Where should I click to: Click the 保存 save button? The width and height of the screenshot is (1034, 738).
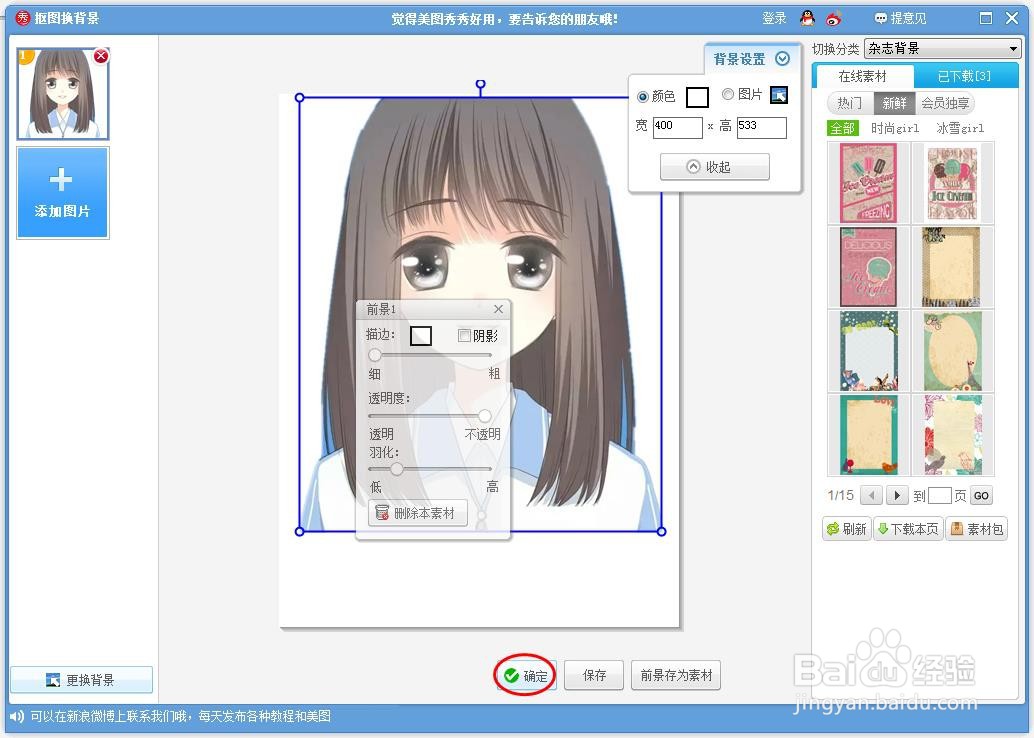pos(594,675)
